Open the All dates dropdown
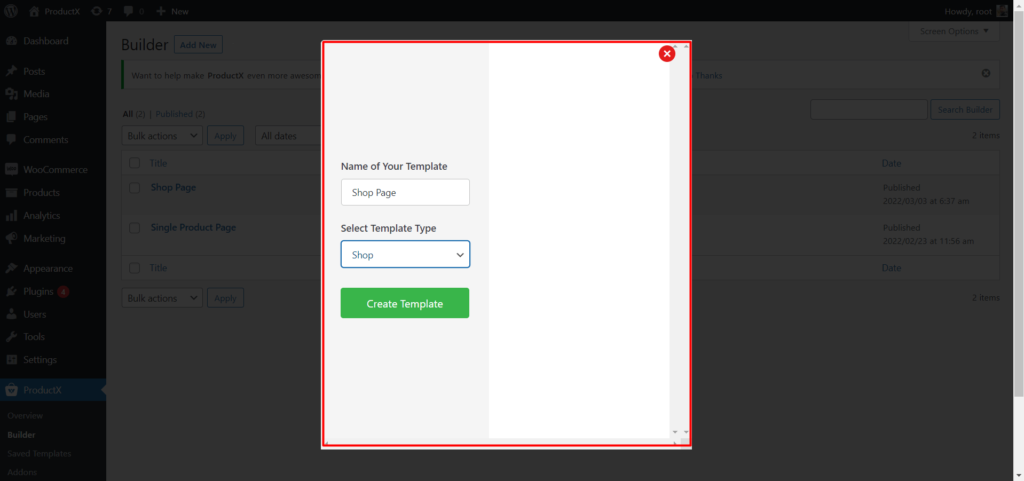Viewport: 1024px width, 481px height. click(x=288, y=136)
